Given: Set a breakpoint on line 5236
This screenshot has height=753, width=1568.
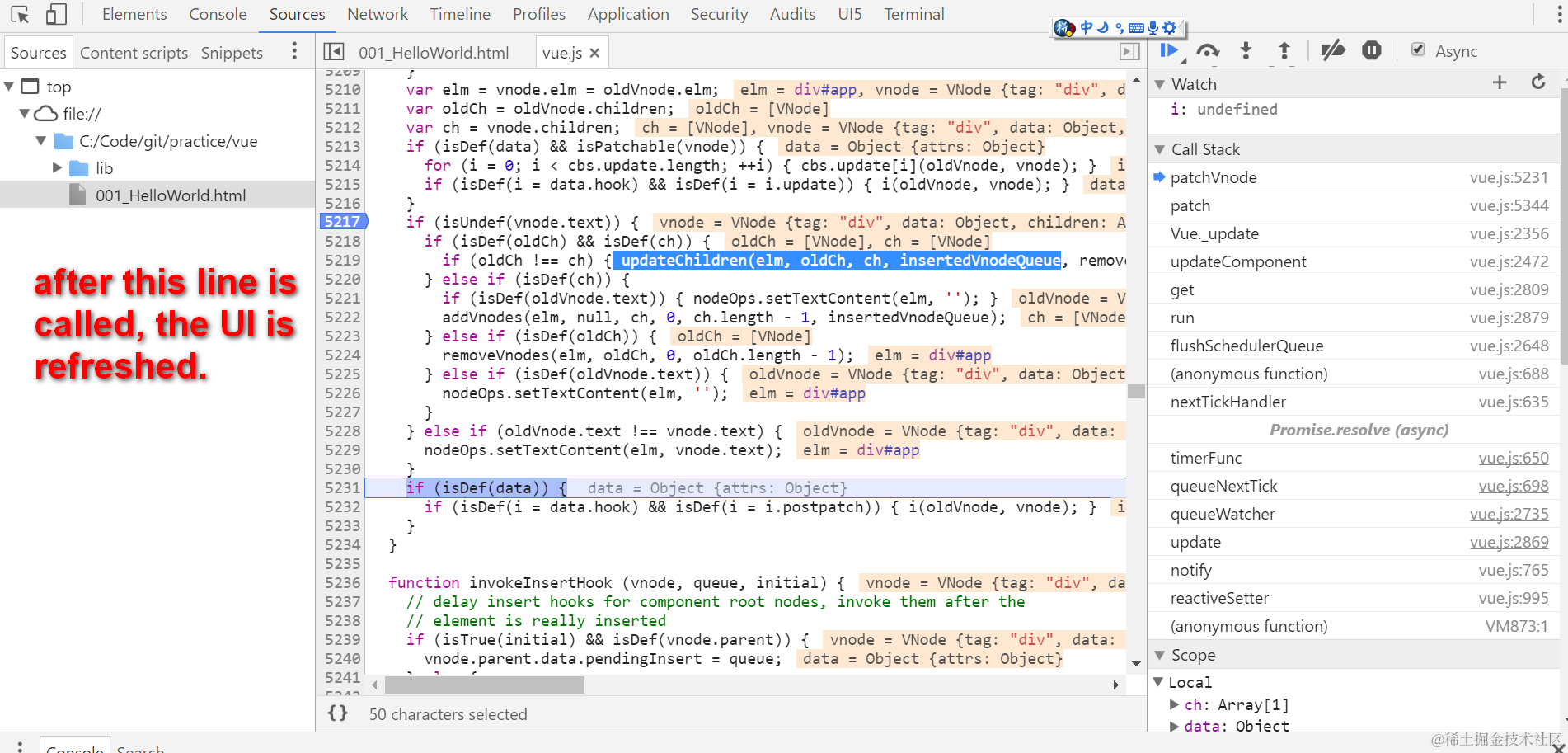Looking at the screenshot, I should coord(343,582).
